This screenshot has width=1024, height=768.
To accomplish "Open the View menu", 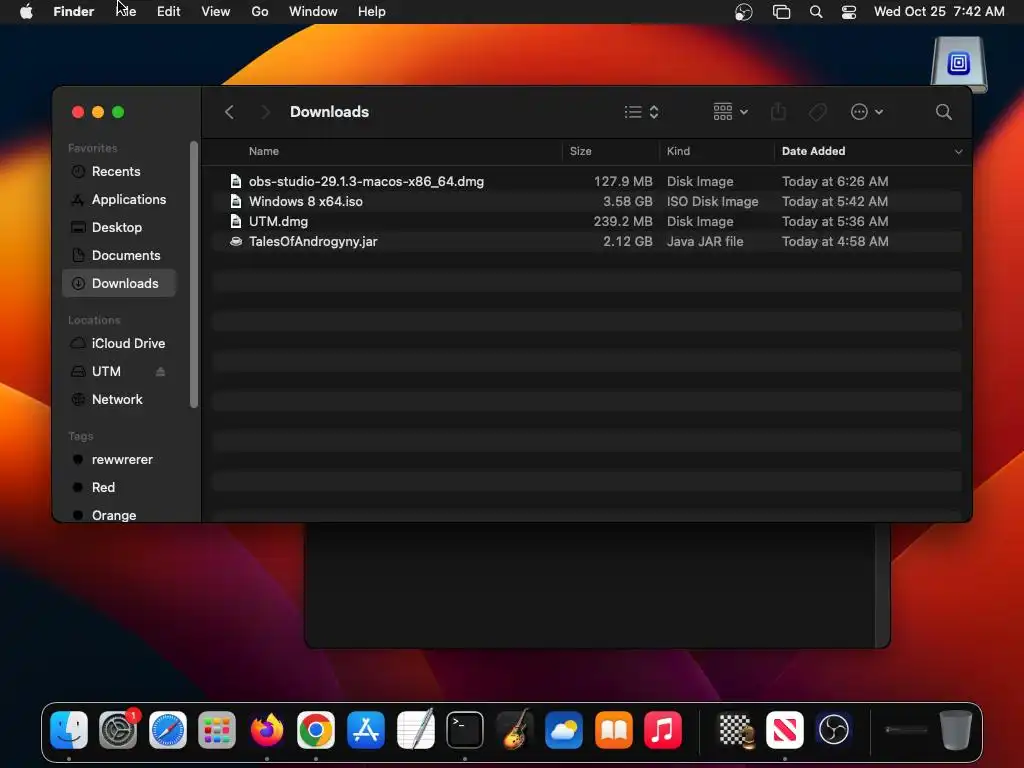I will 216,12.
